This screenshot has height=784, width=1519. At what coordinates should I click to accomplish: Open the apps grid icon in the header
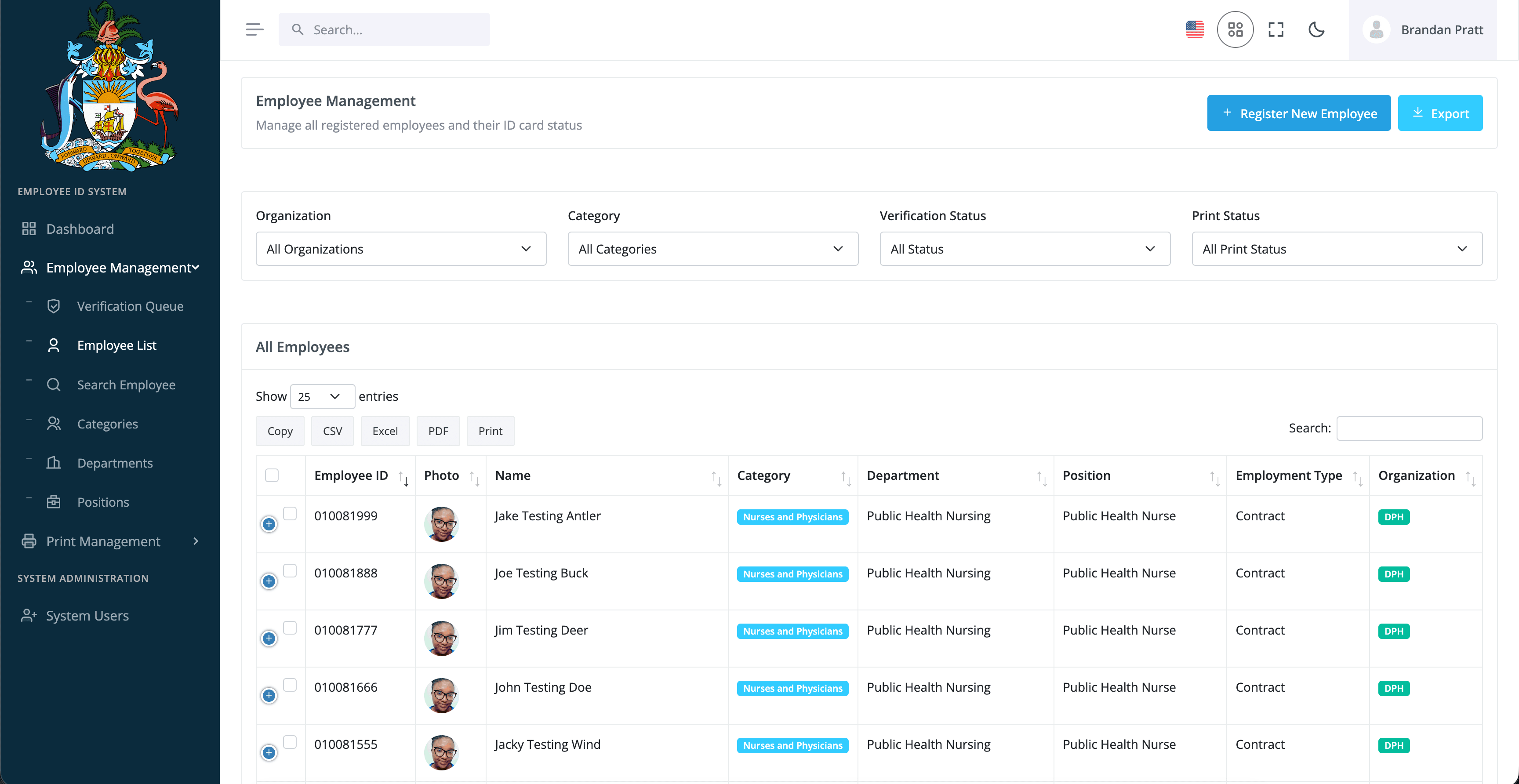[x=1236, y=29]
